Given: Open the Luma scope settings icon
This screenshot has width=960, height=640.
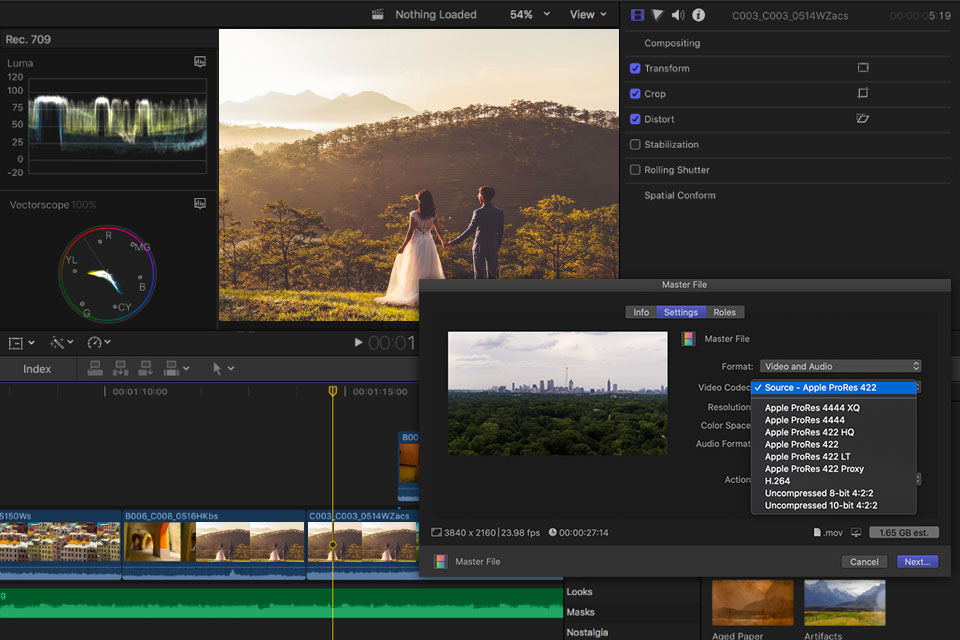Looking at the screenshot, I should click(x=200, y=61).
